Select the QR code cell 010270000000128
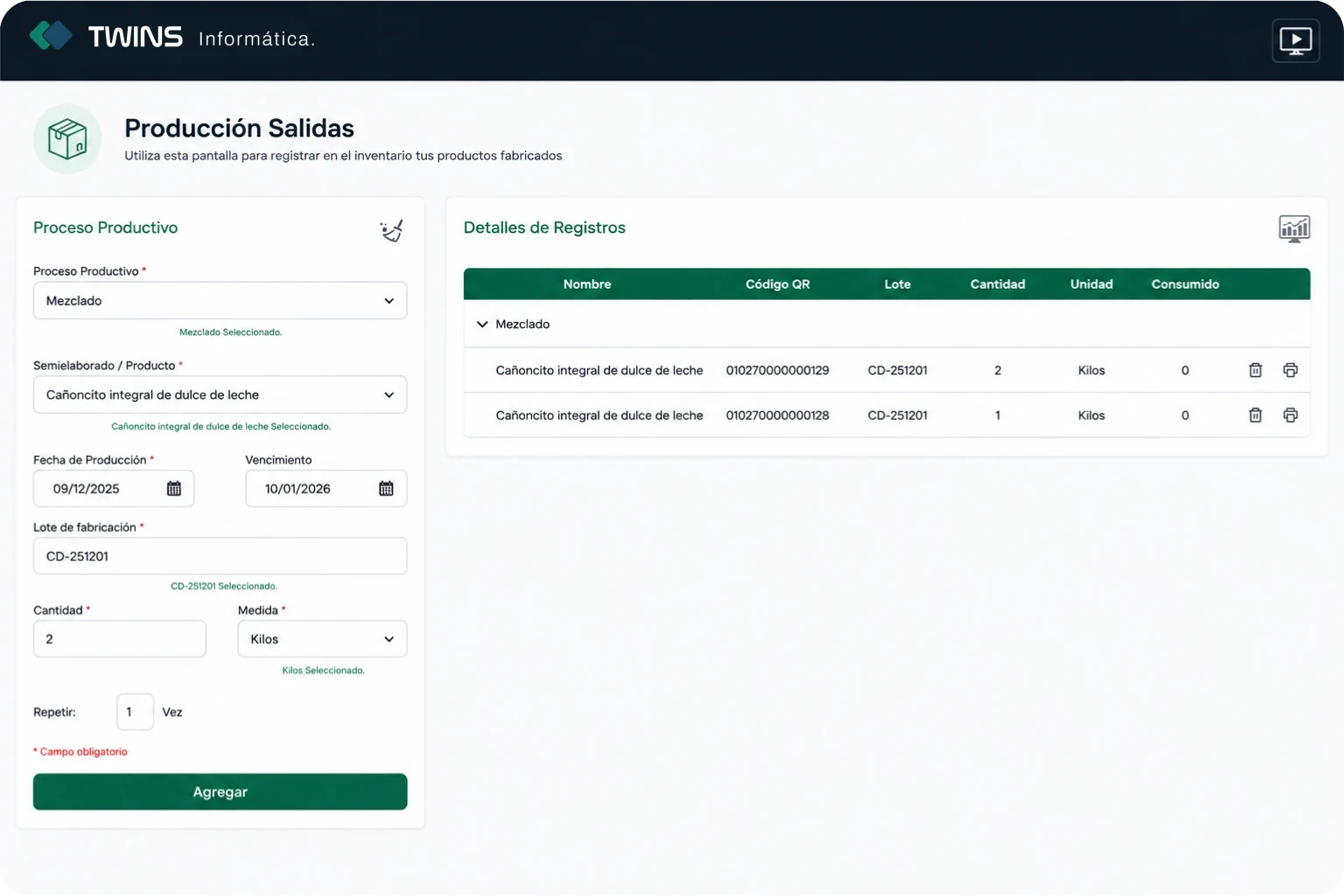Screen dimensions: 1344x896 coord(777,415)
